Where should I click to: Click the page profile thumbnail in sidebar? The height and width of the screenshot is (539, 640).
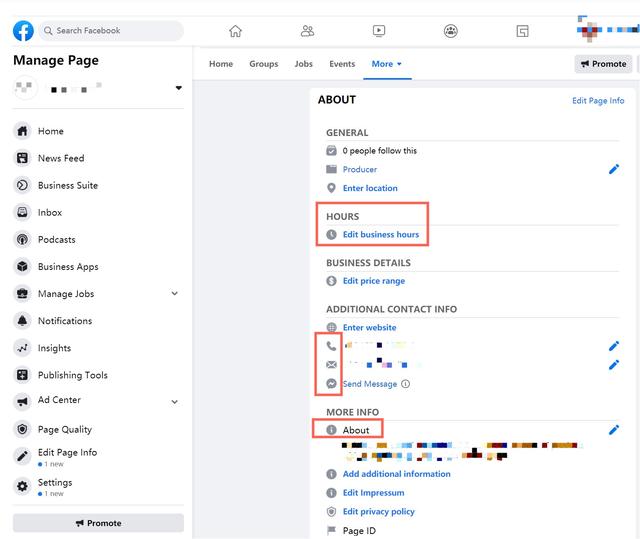tap(25, 87)
